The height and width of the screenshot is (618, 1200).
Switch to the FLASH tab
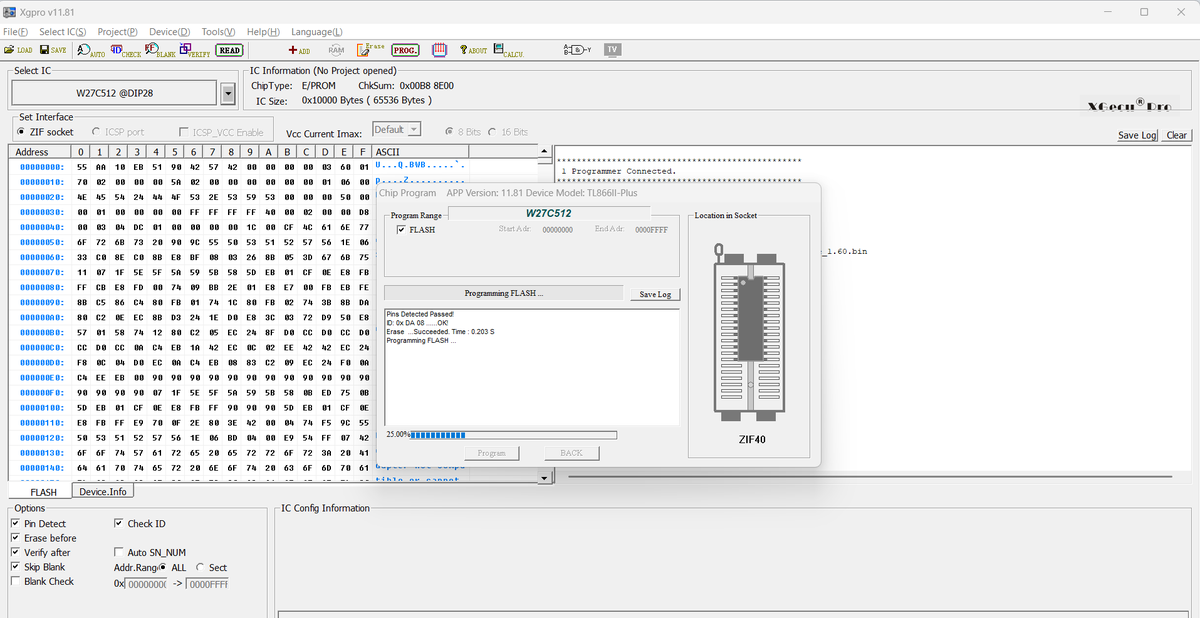43,492
